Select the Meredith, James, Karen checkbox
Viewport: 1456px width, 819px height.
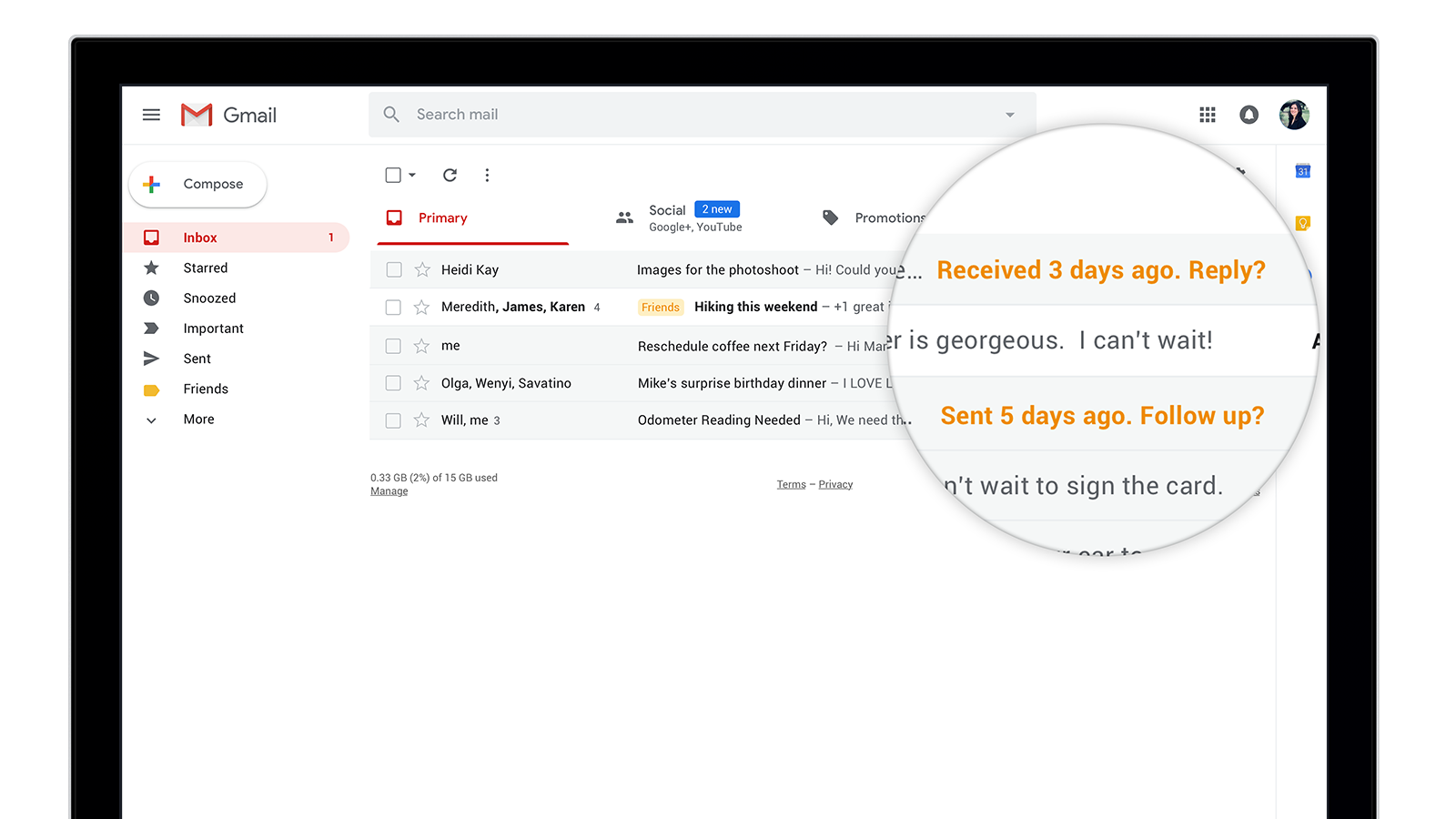click(x=393, y=308)
